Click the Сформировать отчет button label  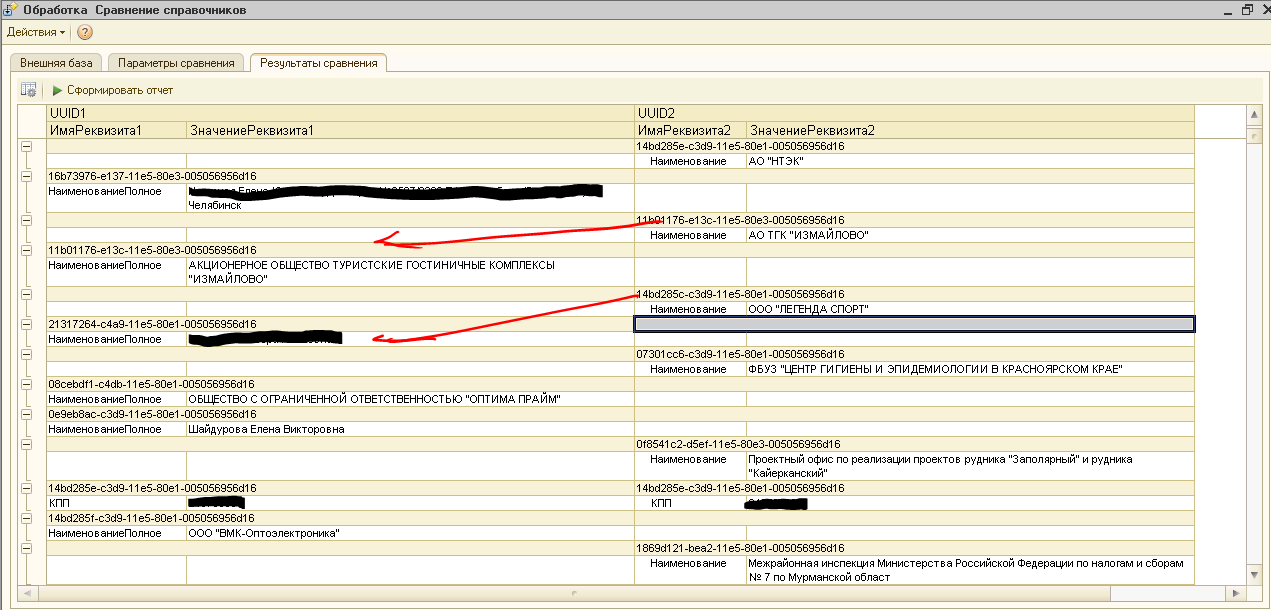(120, 90)
